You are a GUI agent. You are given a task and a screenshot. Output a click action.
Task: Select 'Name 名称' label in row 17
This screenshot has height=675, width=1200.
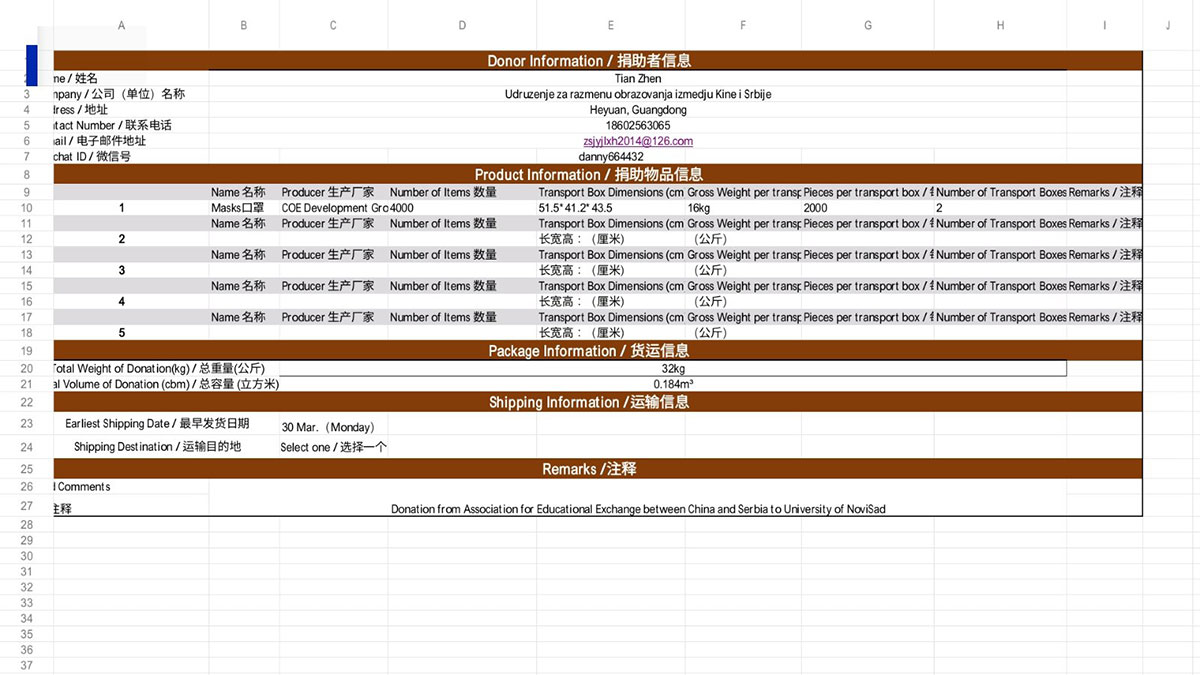(x=238, y=317)
